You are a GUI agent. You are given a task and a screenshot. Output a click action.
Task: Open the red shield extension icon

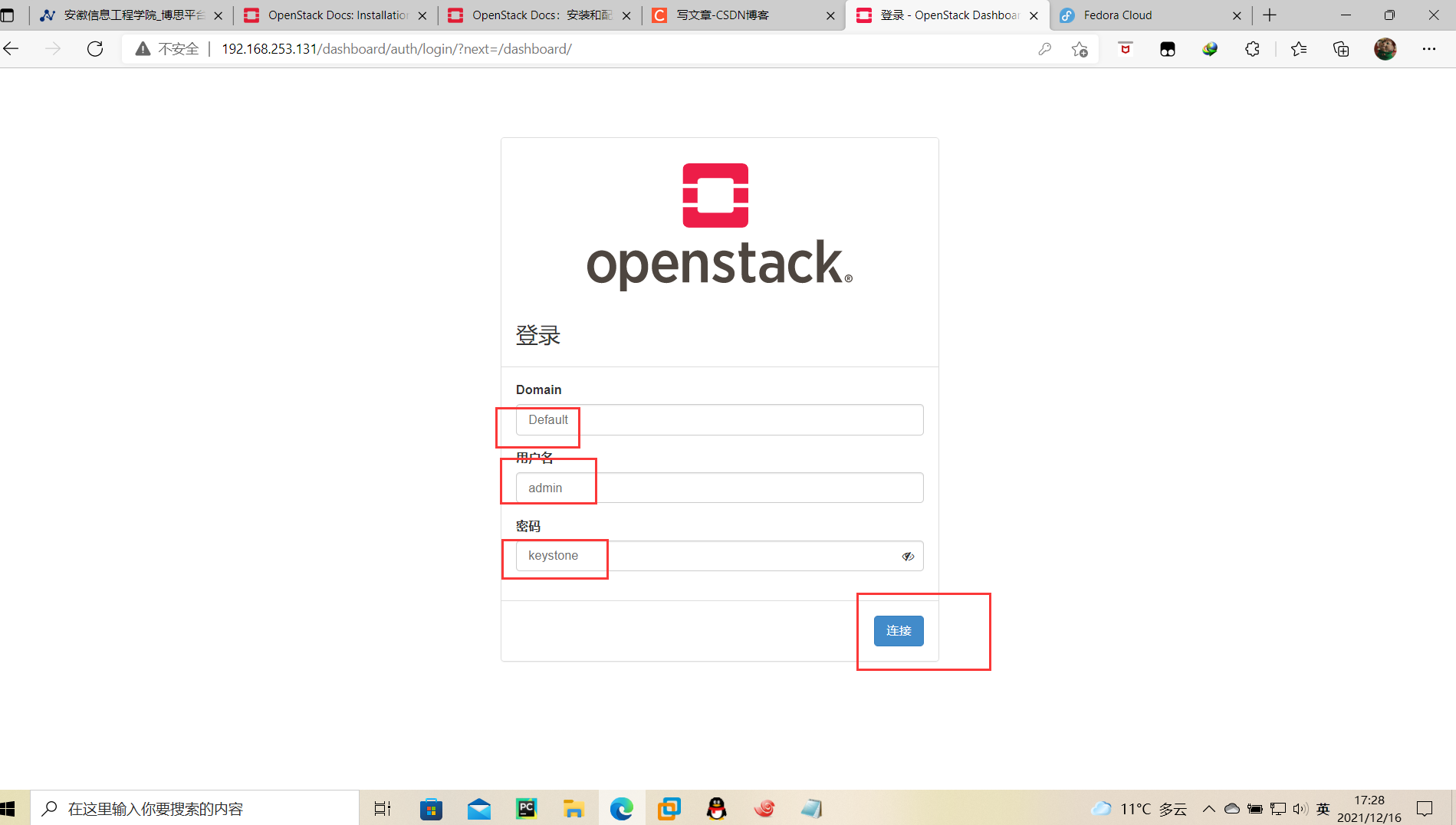1126,49
